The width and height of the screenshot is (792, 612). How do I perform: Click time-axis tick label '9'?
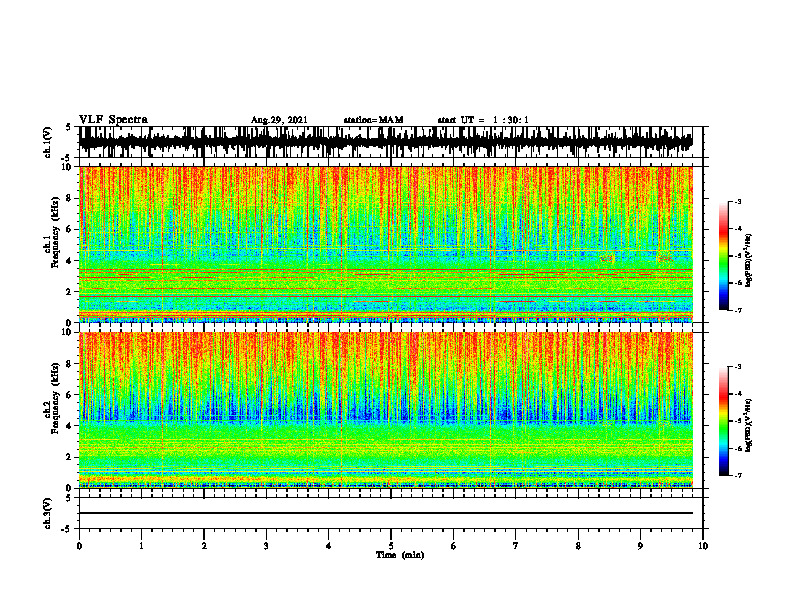[640, 546]
